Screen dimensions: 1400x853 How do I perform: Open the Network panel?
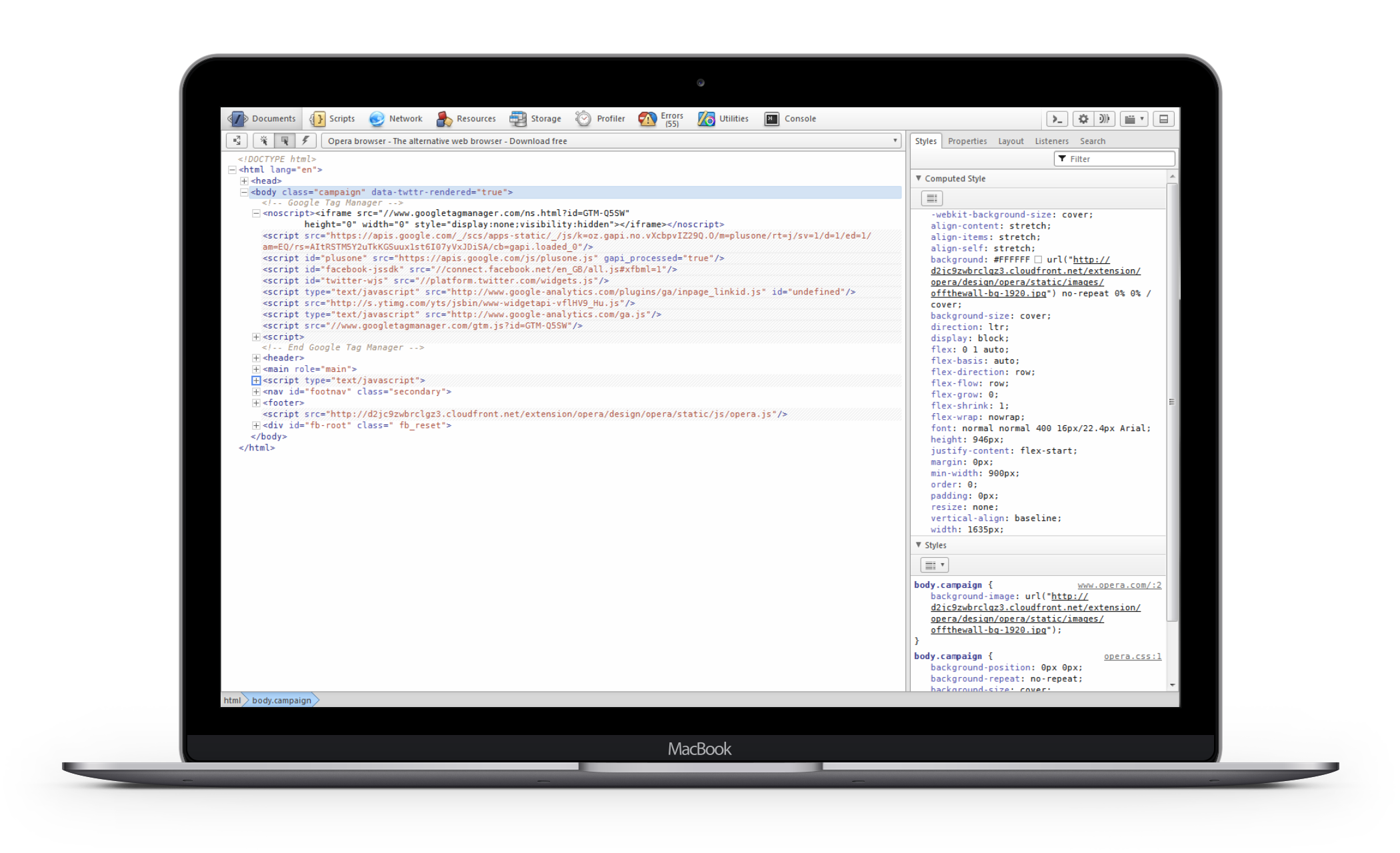396,119
